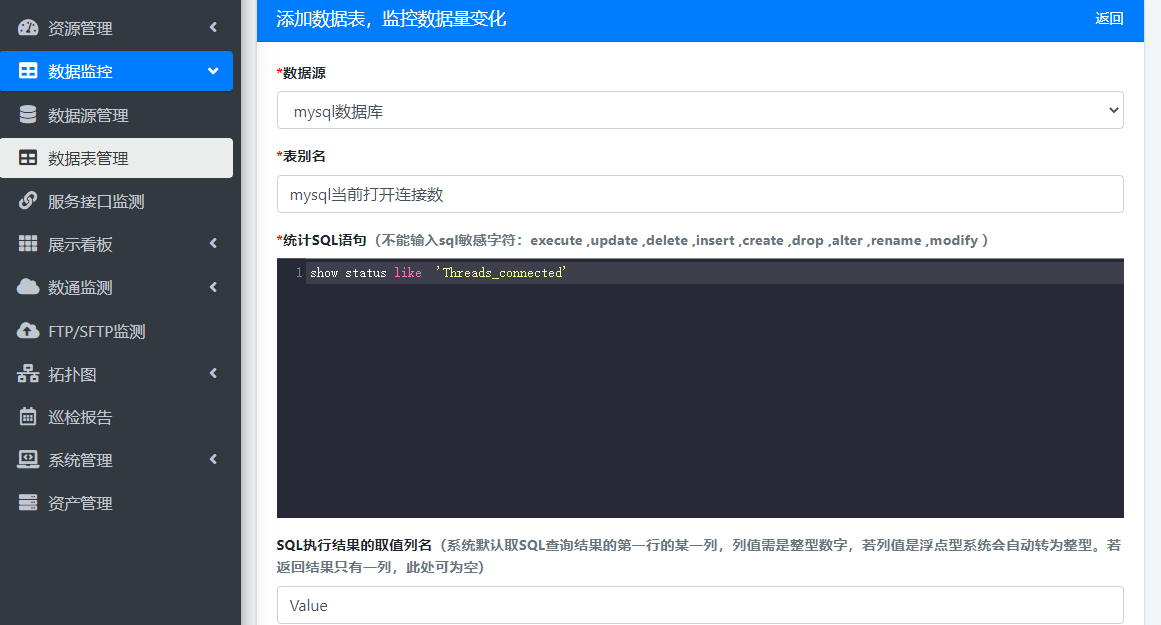Click the 拓扑图 sitemap icon
The height and width of the screenshot is (625, 1161).
28,373
